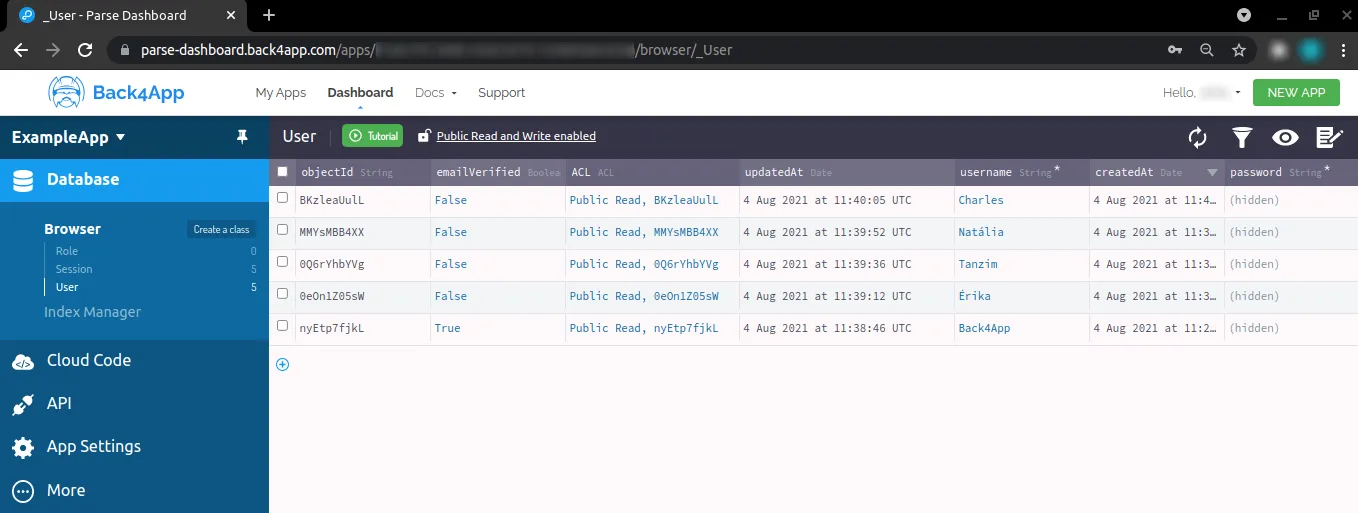Click the NEW APP button

(1296, 92)
